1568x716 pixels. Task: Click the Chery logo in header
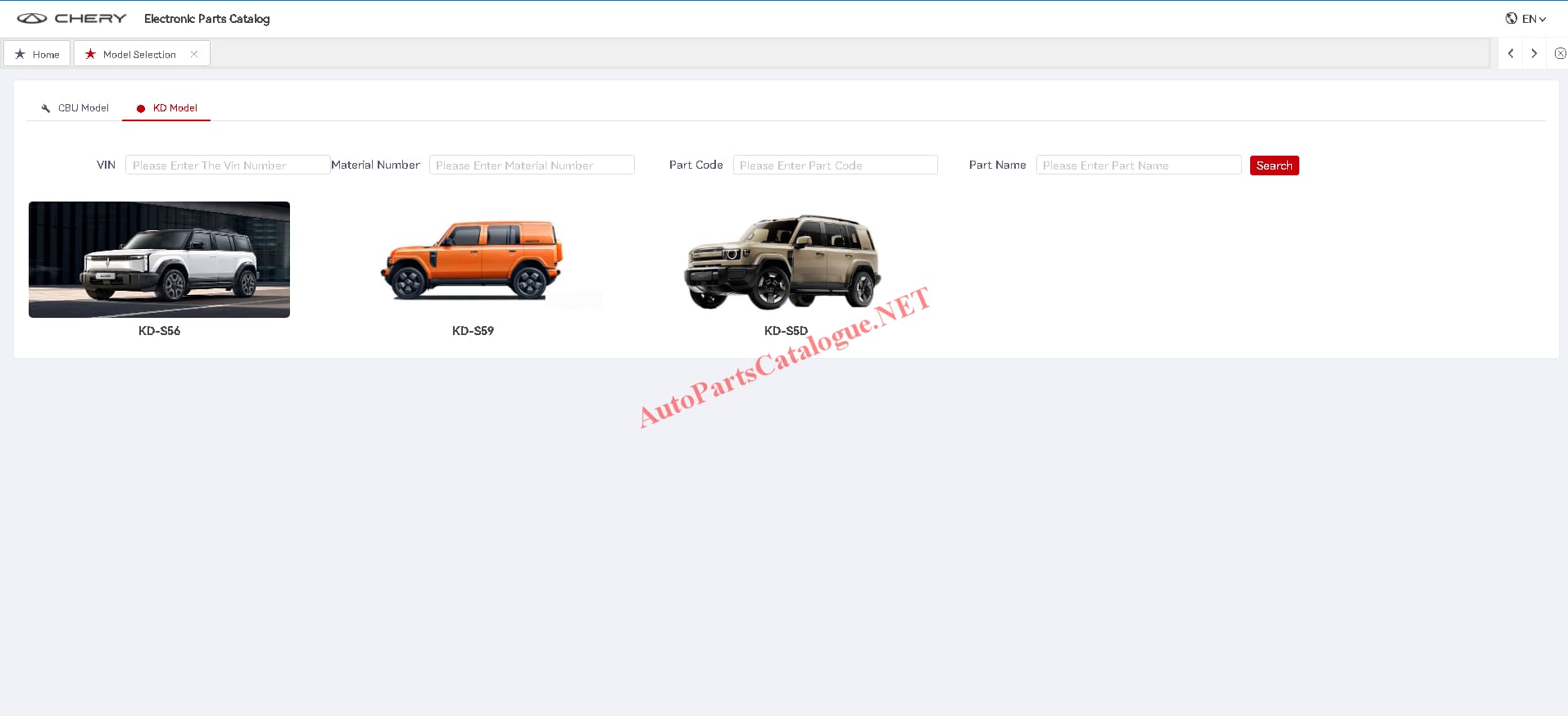tap(72, 18)
